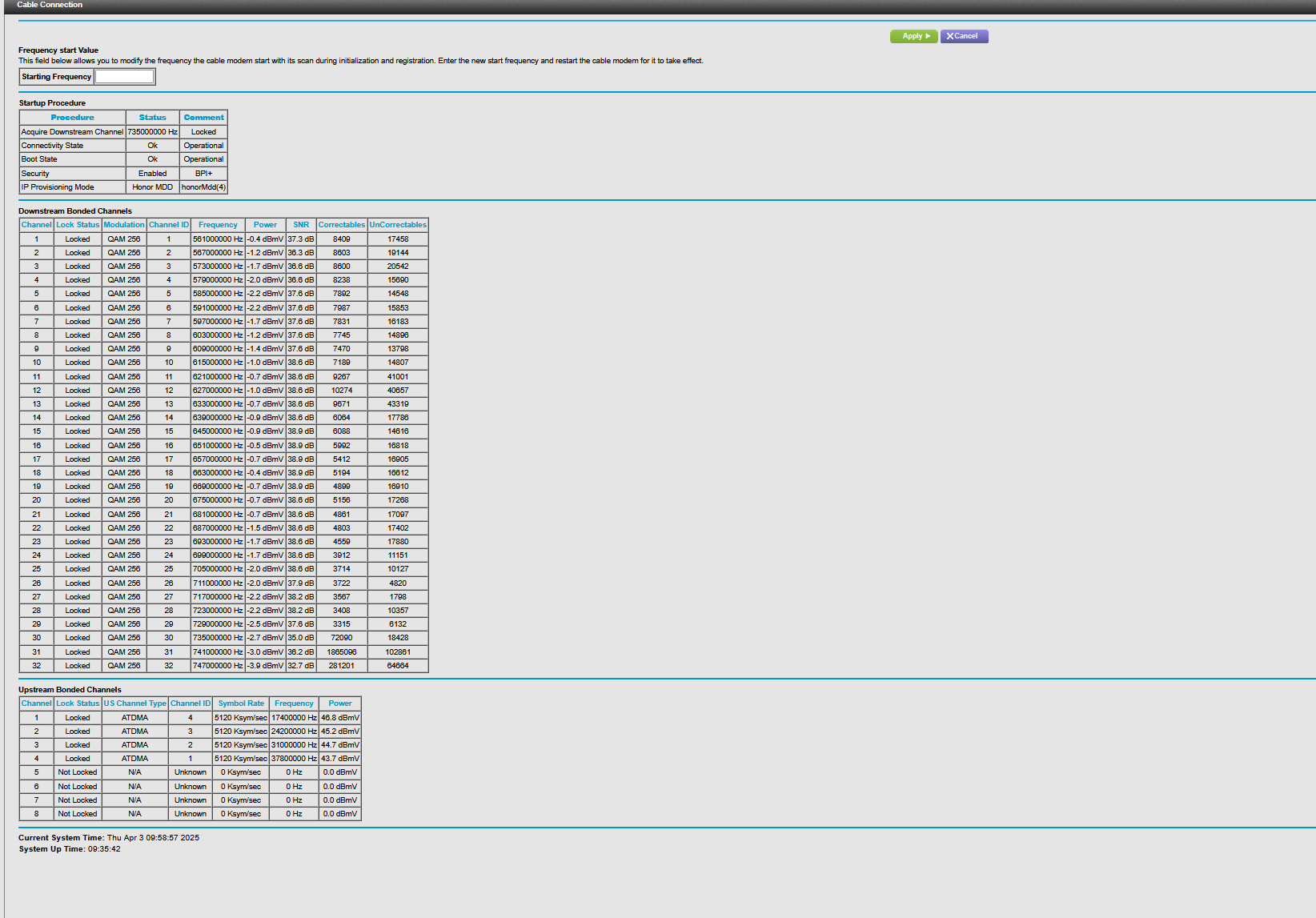Select the 735000000 Hz startup status cell
This screenshot has height=918, width=1316.
(x=153, y=132)
